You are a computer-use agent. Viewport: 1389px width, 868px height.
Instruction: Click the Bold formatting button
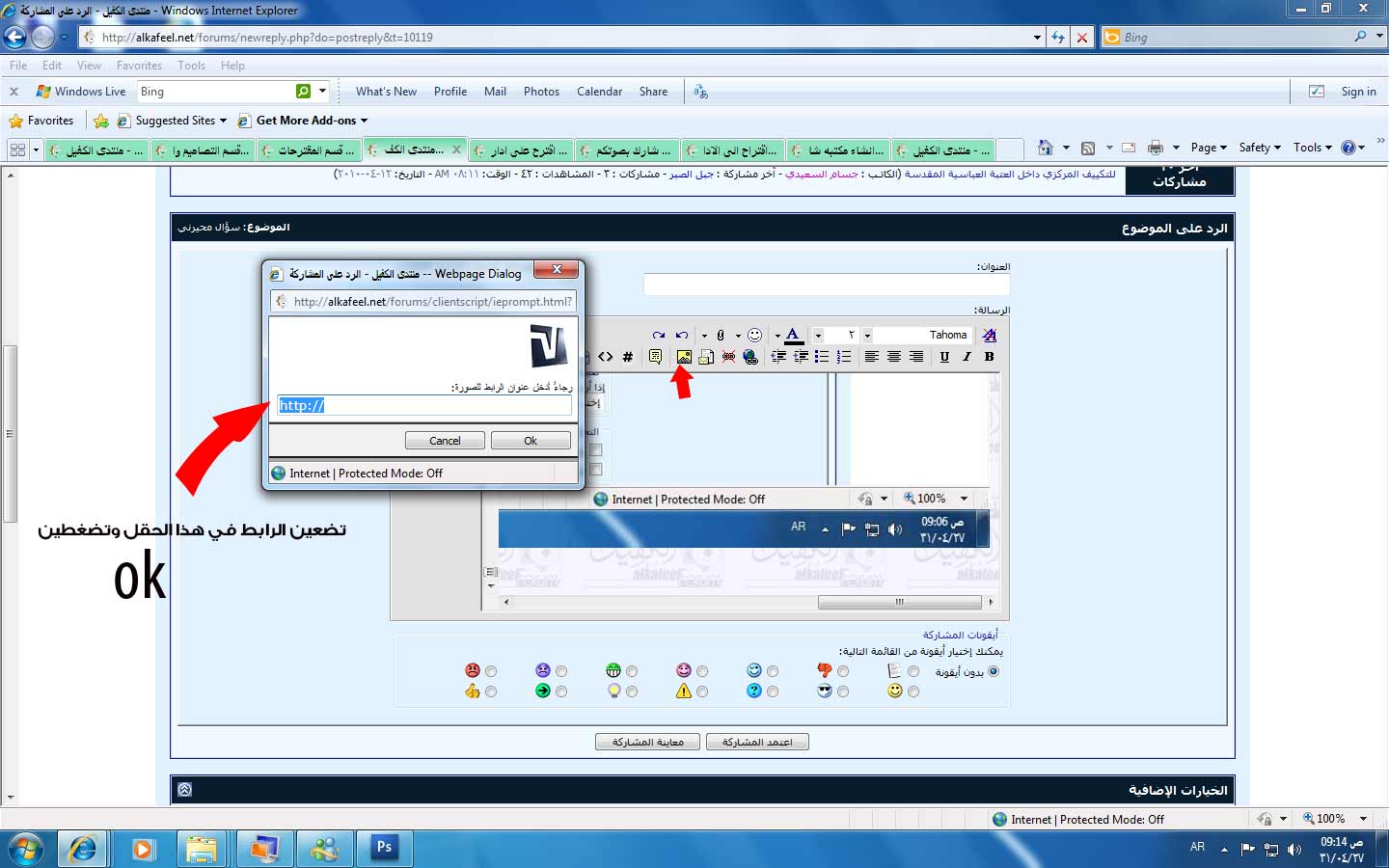click(989, 357)
